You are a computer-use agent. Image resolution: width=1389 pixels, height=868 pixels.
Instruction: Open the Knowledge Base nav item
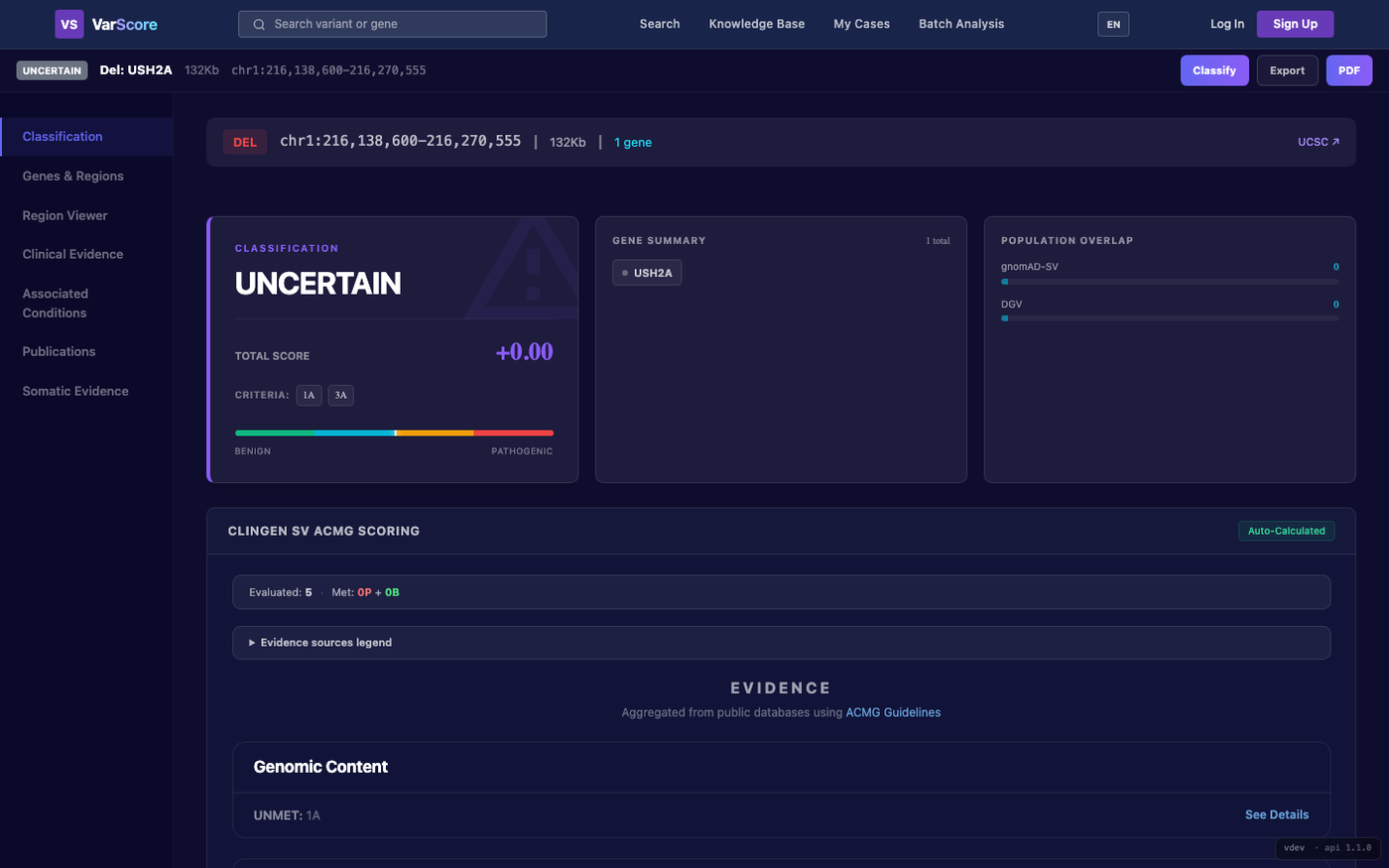pos(757,24)
